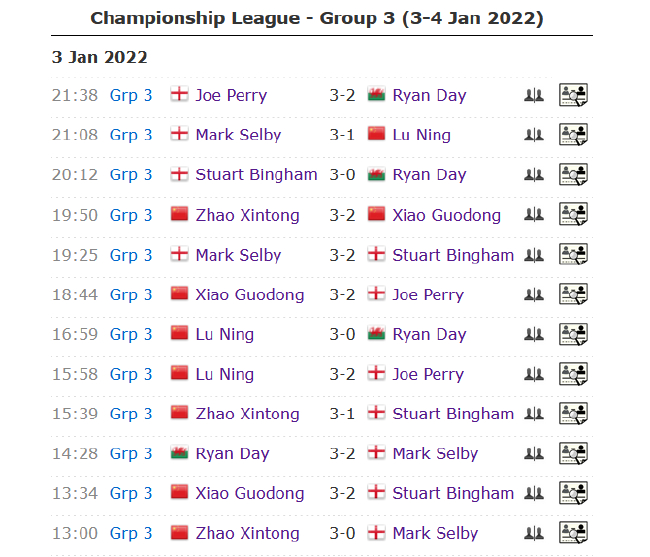Open Stuart Bingham's player page from the 20:12 match
The image size is (650, 557).
256,175
